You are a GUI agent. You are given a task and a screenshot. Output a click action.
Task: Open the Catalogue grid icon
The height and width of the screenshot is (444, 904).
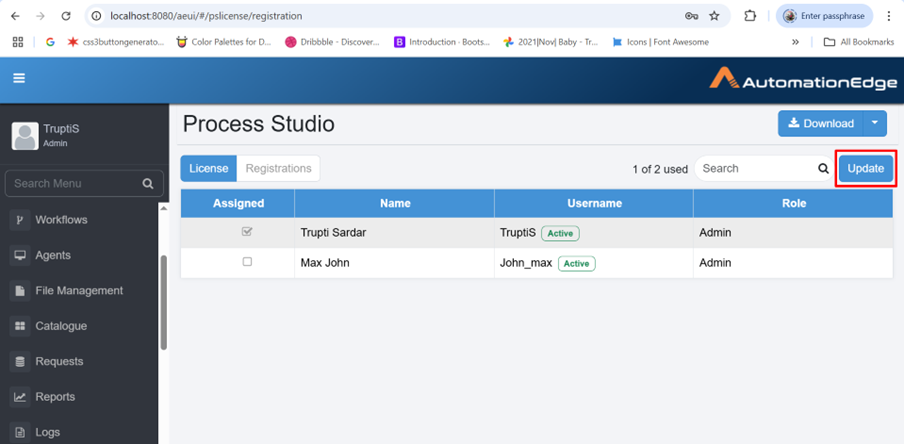pos(20,326)
